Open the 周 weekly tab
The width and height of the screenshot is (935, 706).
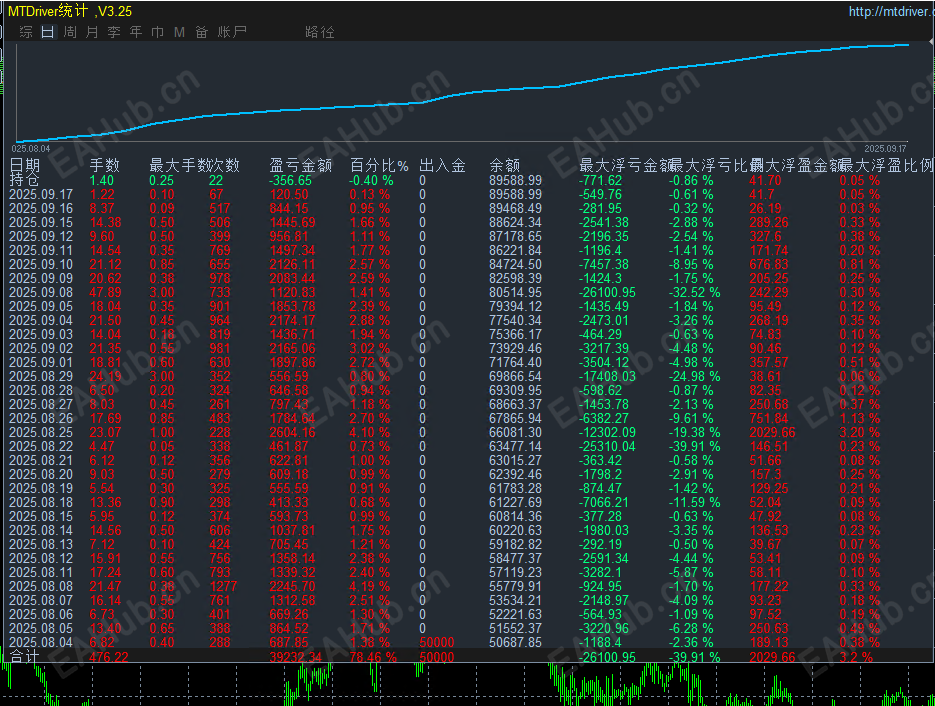point(70,32)
